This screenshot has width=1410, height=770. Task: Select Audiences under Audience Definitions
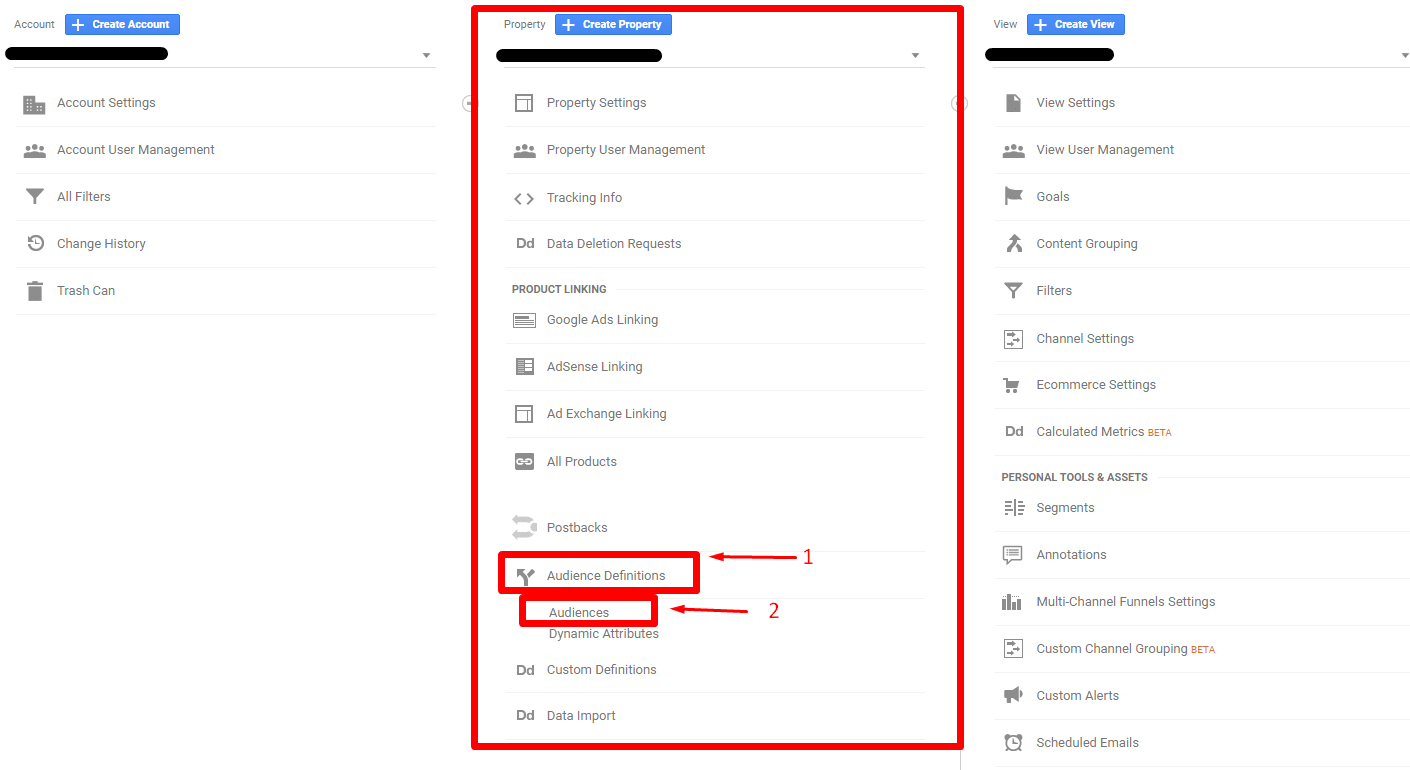pyautogui.click(x=579, y=612)
